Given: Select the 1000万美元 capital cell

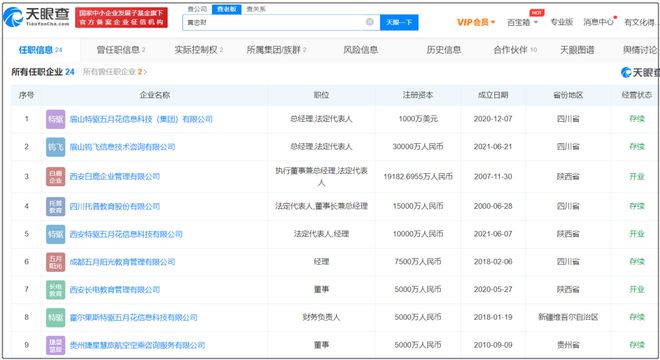Looking at the screenshot, I should pos(418,119).
